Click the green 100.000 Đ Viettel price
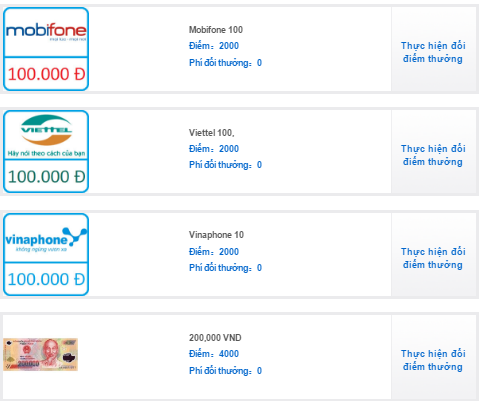The height and width of the screenshot is (401, 484). click(46, 177)
